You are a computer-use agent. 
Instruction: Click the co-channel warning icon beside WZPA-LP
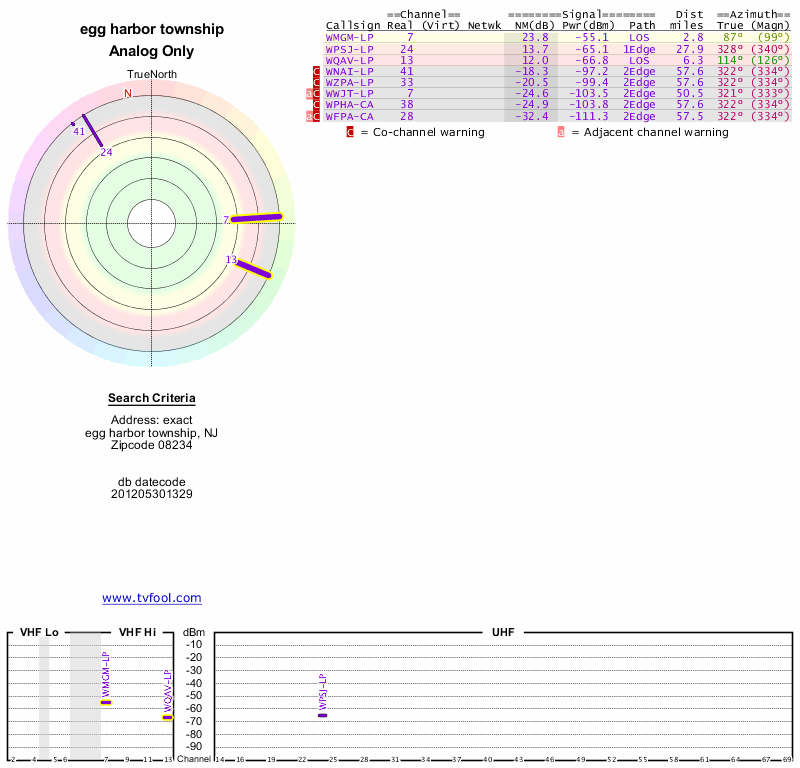tap(317, 82)
